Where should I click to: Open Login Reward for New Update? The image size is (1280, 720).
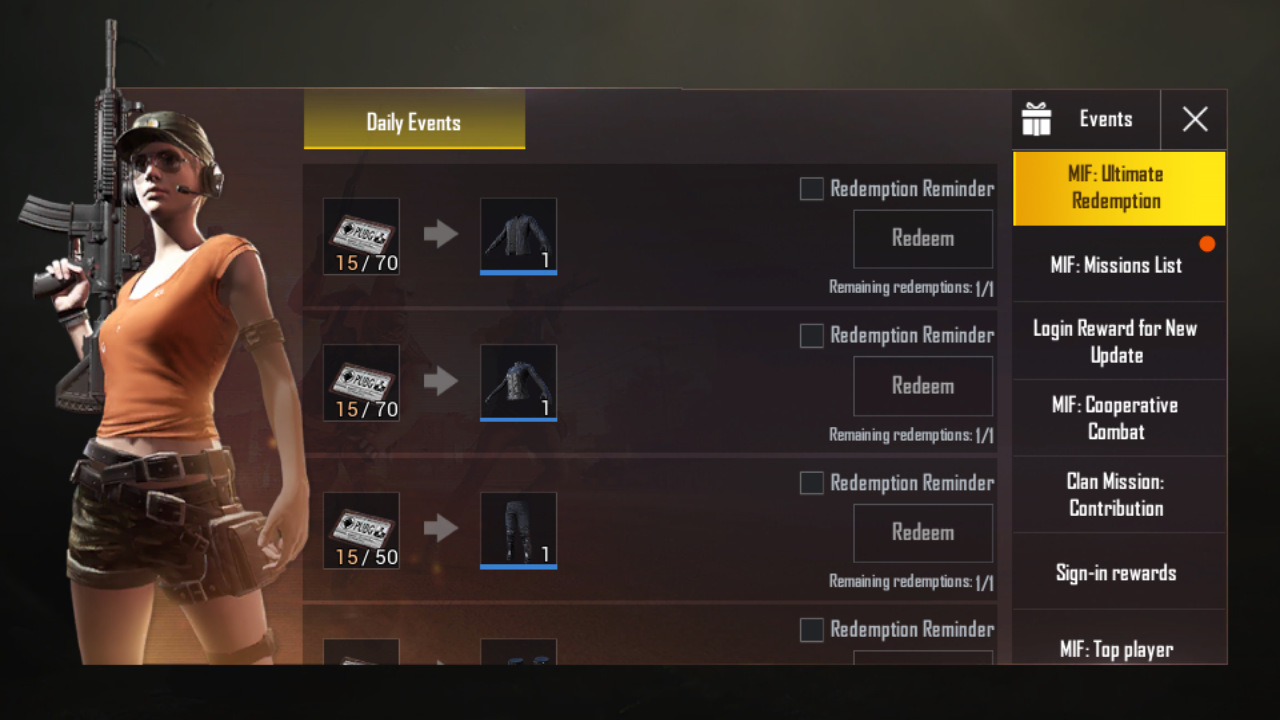[x=1119, y=342]
